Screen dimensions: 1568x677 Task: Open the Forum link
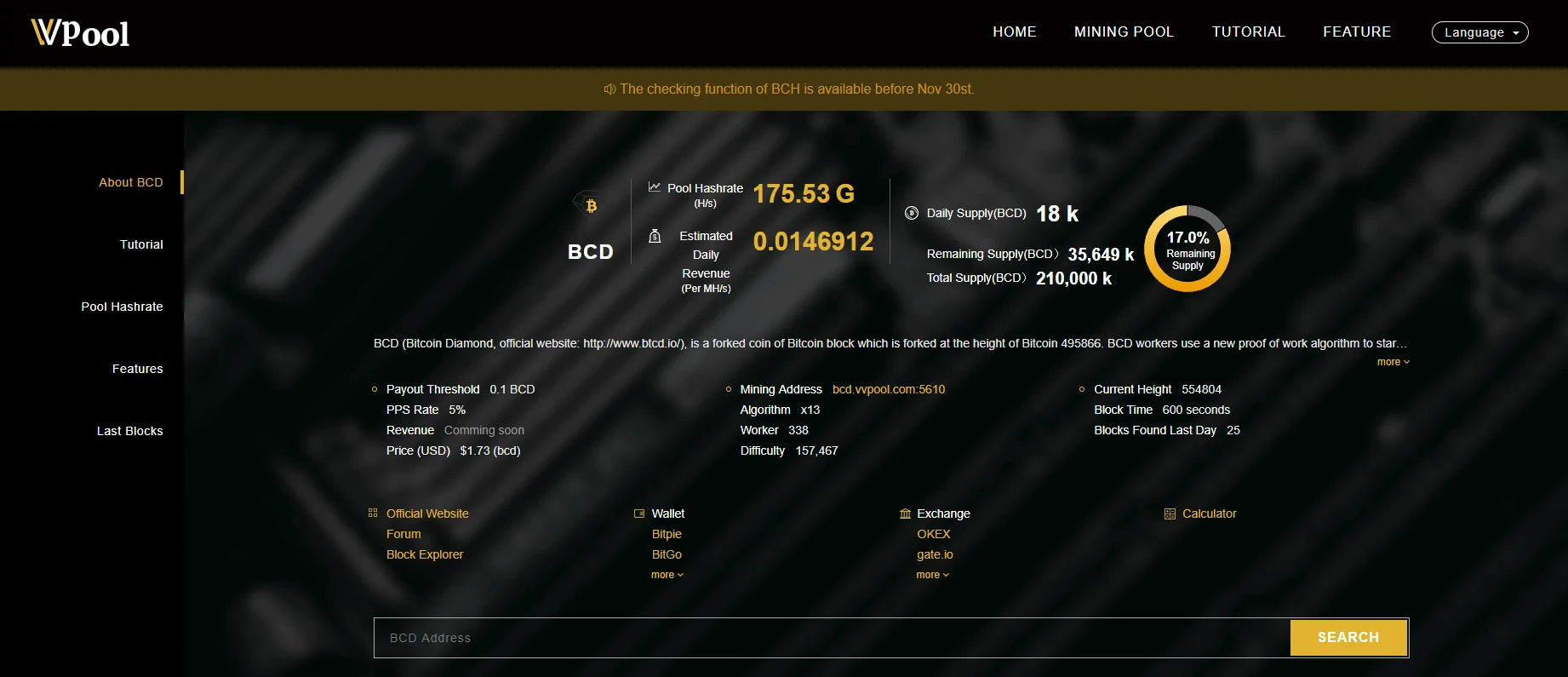click(x=403, y=534)
